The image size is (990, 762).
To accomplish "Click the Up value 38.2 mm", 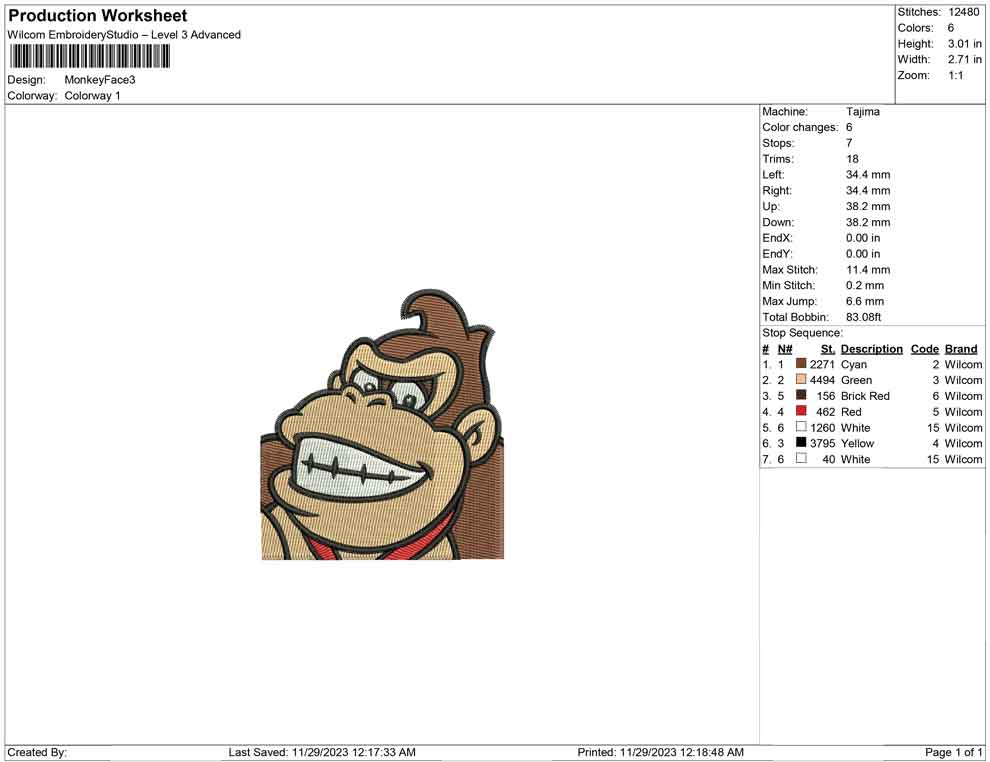I will coord(868,206).
